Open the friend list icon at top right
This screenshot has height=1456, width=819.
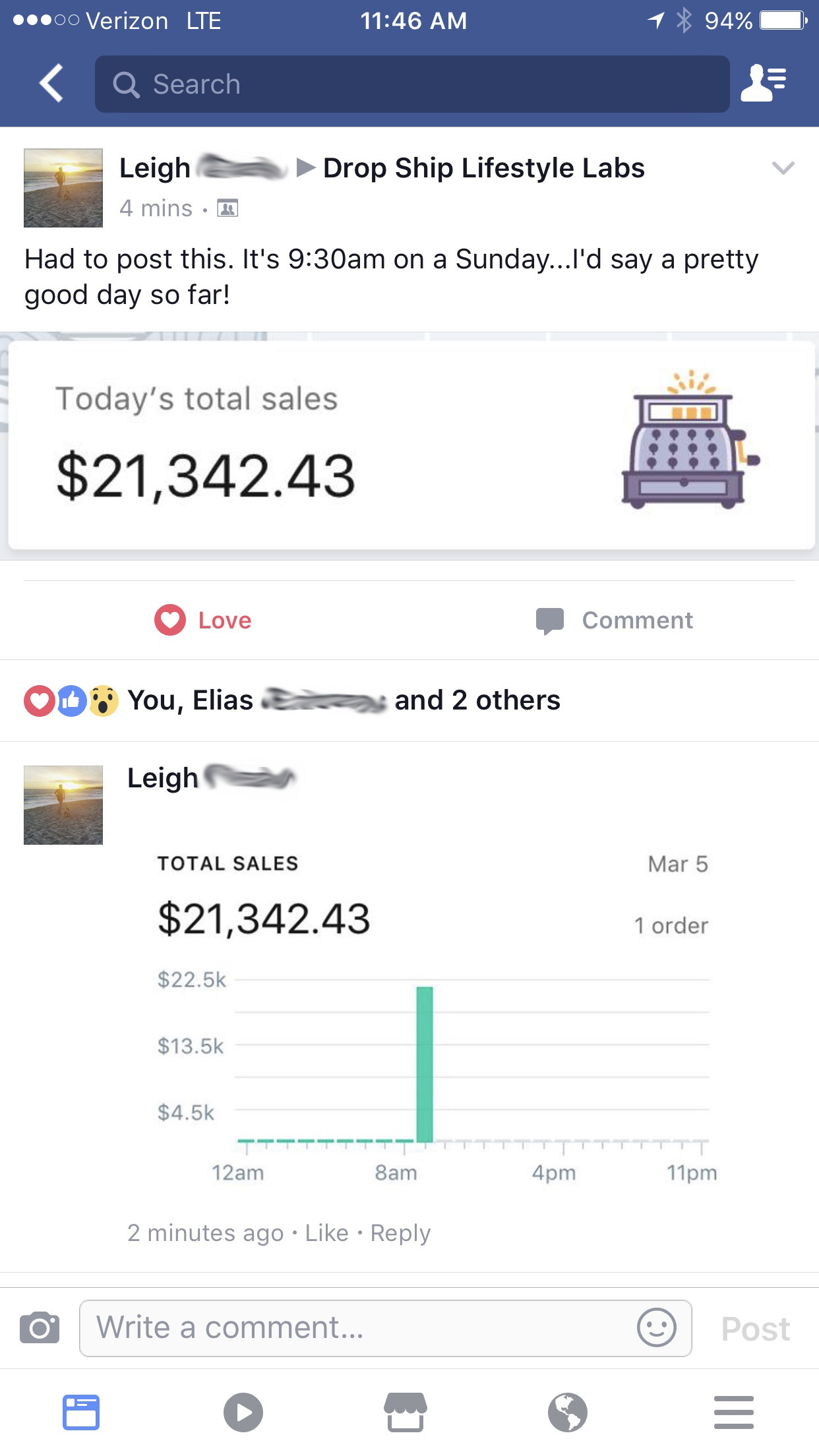764,84
